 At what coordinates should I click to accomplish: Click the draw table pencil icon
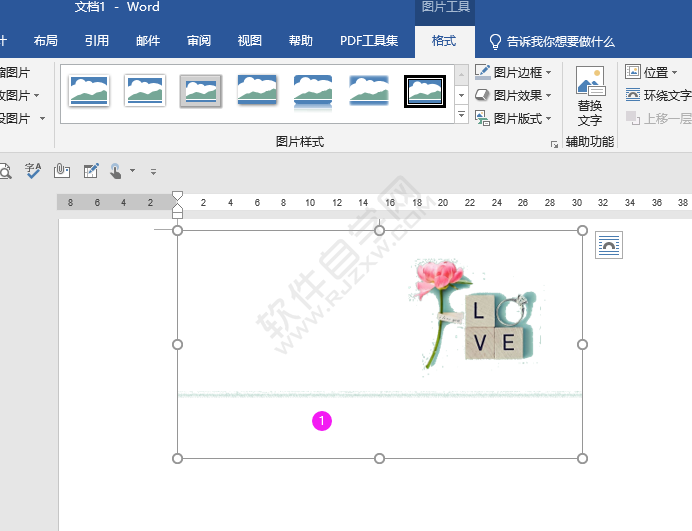tap(91, 171)
